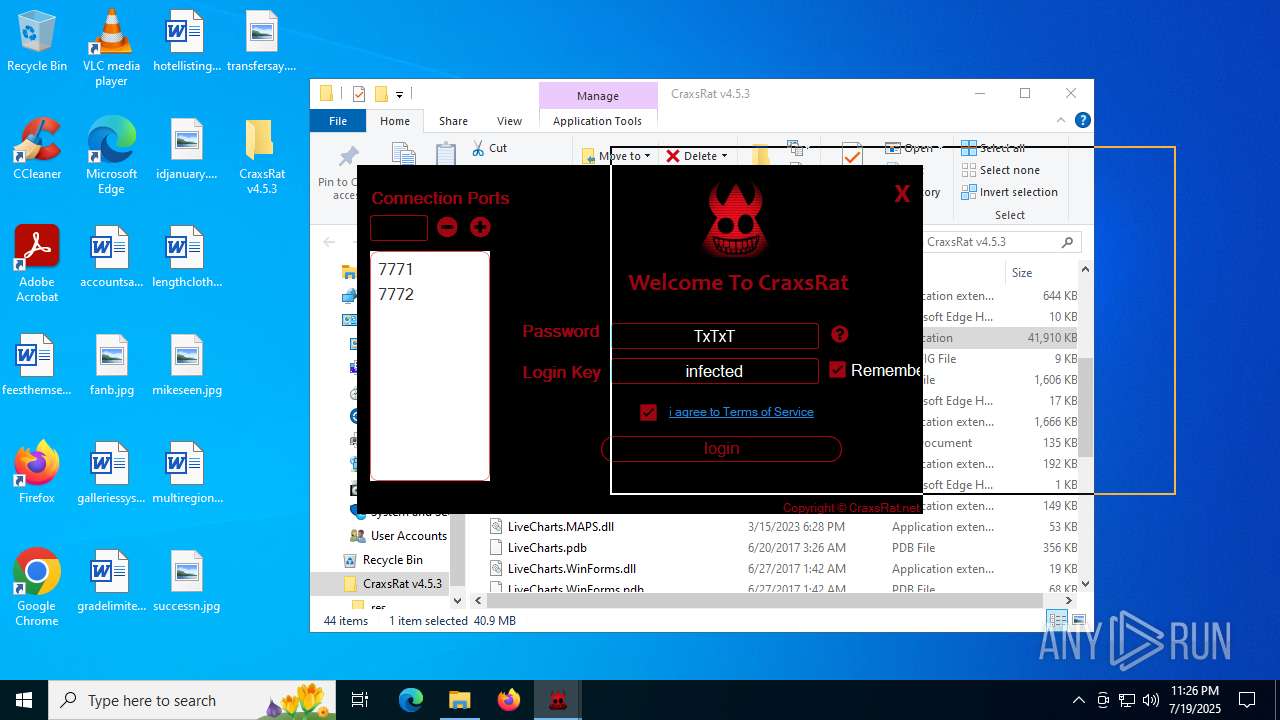Open hotellisting Word document on desktop
This screenshot has height=720, width=1280.
186,42
